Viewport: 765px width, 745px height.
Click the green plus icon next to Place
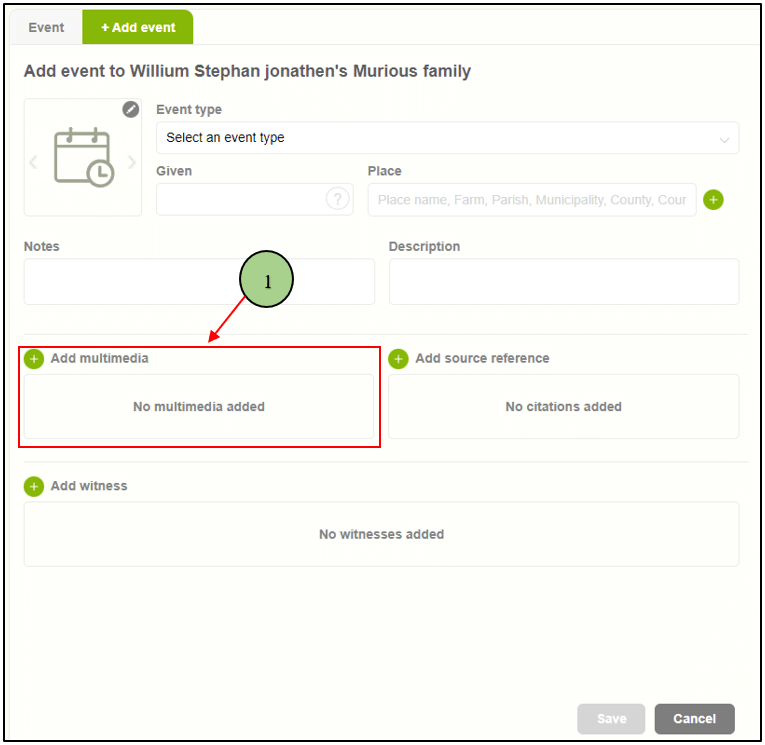(713, 200)
